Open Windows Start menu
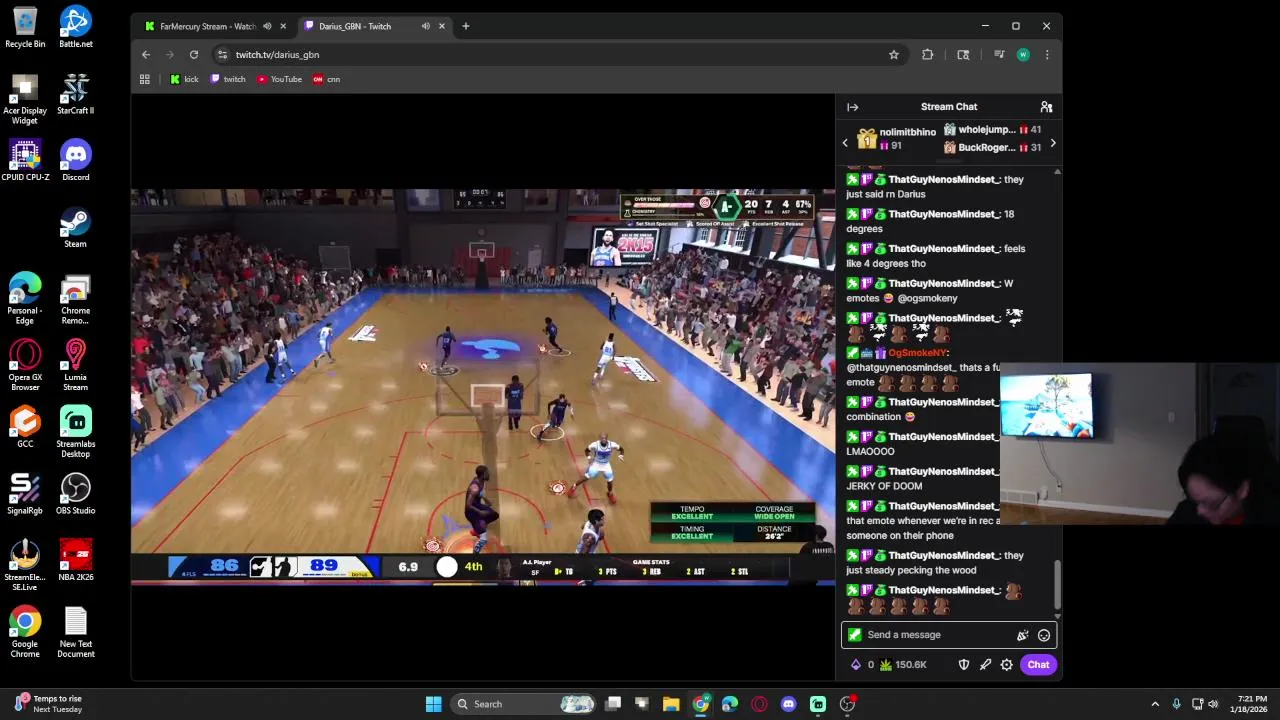This screenshot has width=1280, height=720. pyautogui.click(x=433, y=704)
